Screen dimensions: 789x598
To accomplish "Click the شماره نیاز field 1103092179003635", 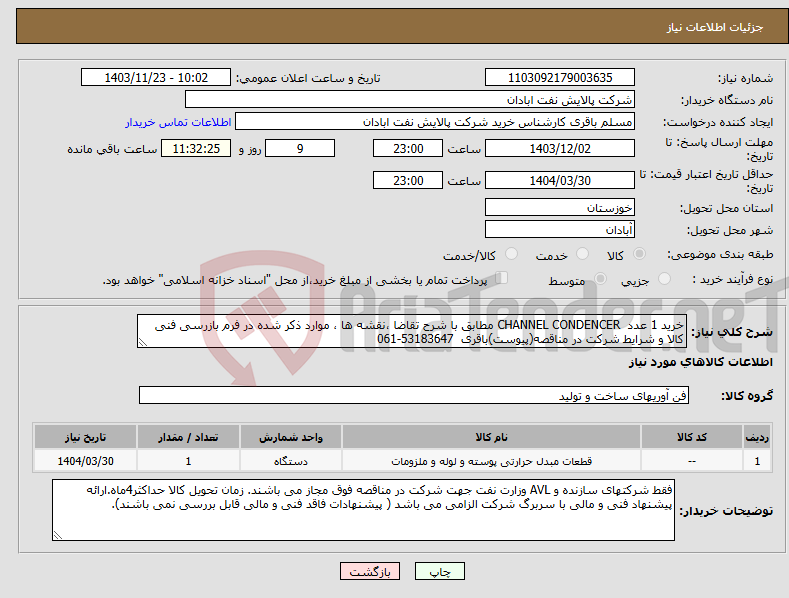I will [x=560, y=78].
